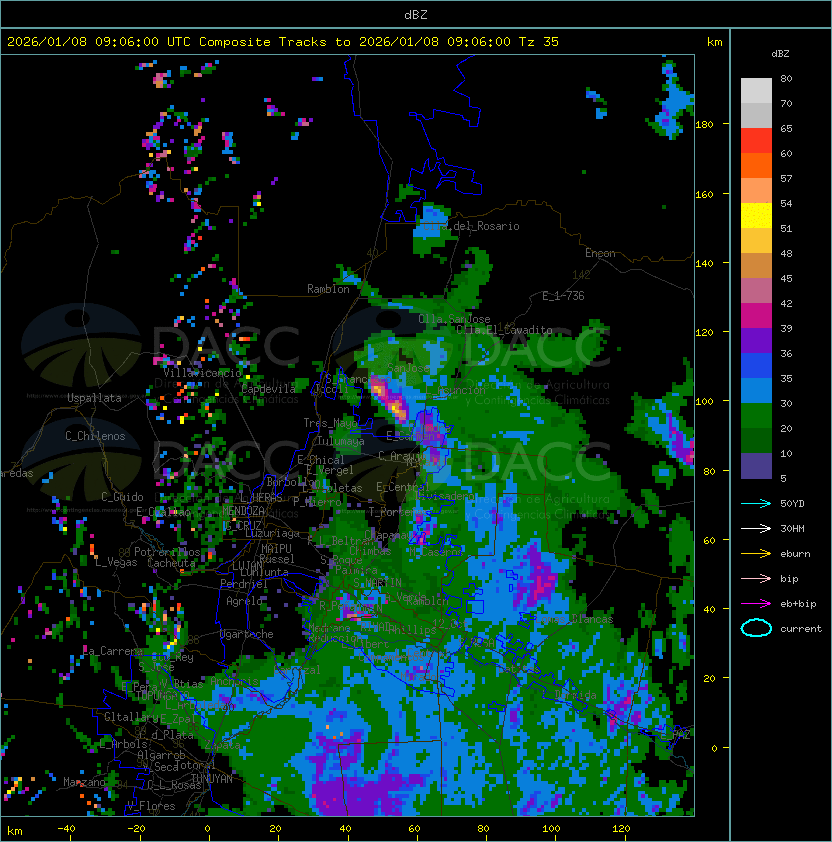Viewport: 832px width, 842px height.
Task: Click the 'km' label at bottom-left corner
Action: pyautogui.click(x=15, y=831)
